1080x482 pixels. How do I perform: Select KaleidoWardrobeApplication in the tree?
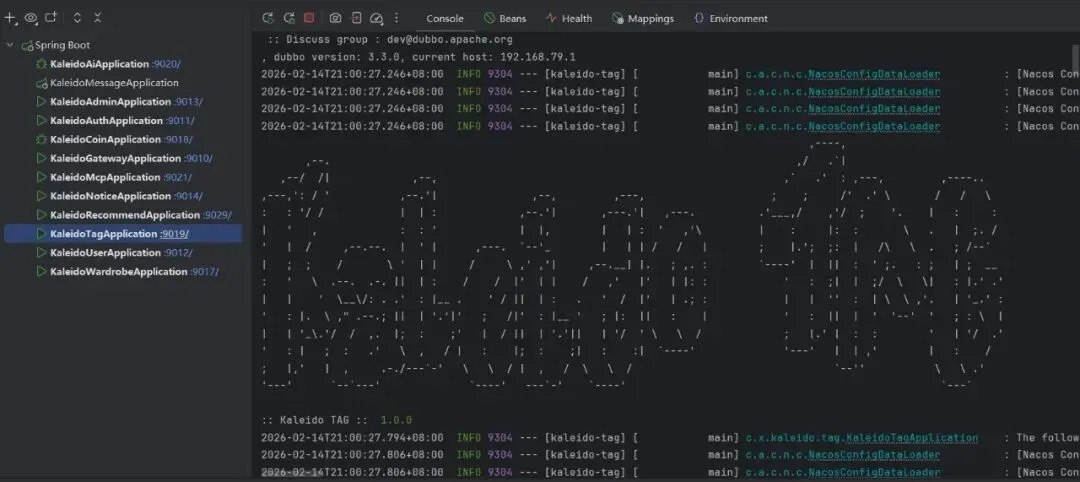118,271
